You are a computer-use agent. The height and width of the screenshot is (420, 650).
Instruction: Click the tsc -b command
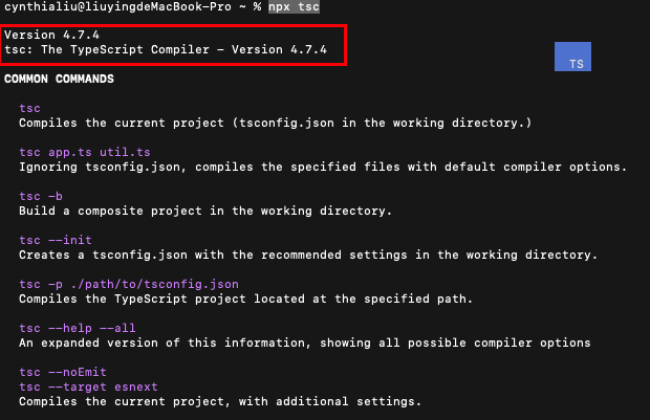[x=41, y=196]
